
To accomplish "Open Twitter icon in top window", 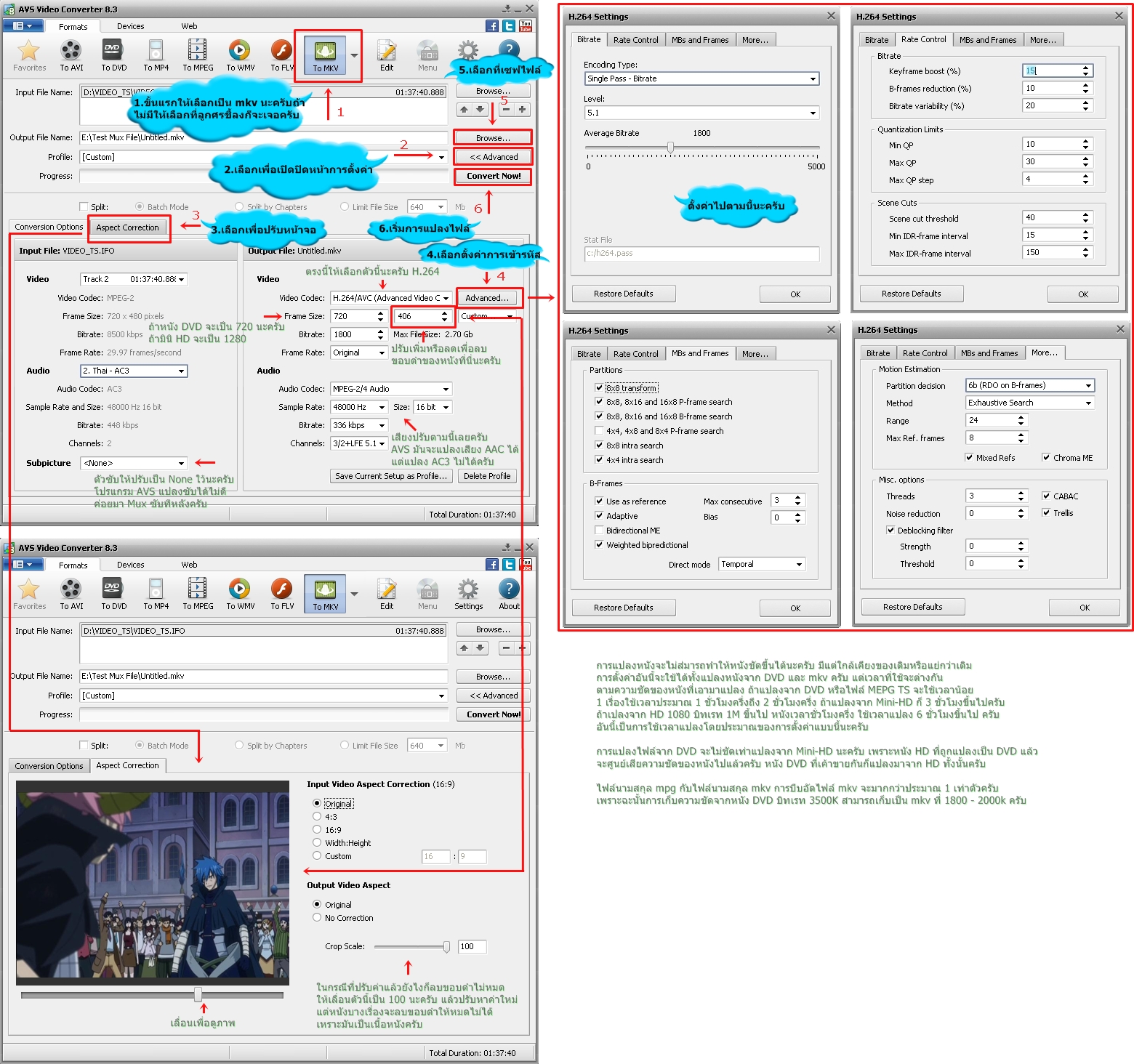I will pyautogui.click(x=509, y=26).
